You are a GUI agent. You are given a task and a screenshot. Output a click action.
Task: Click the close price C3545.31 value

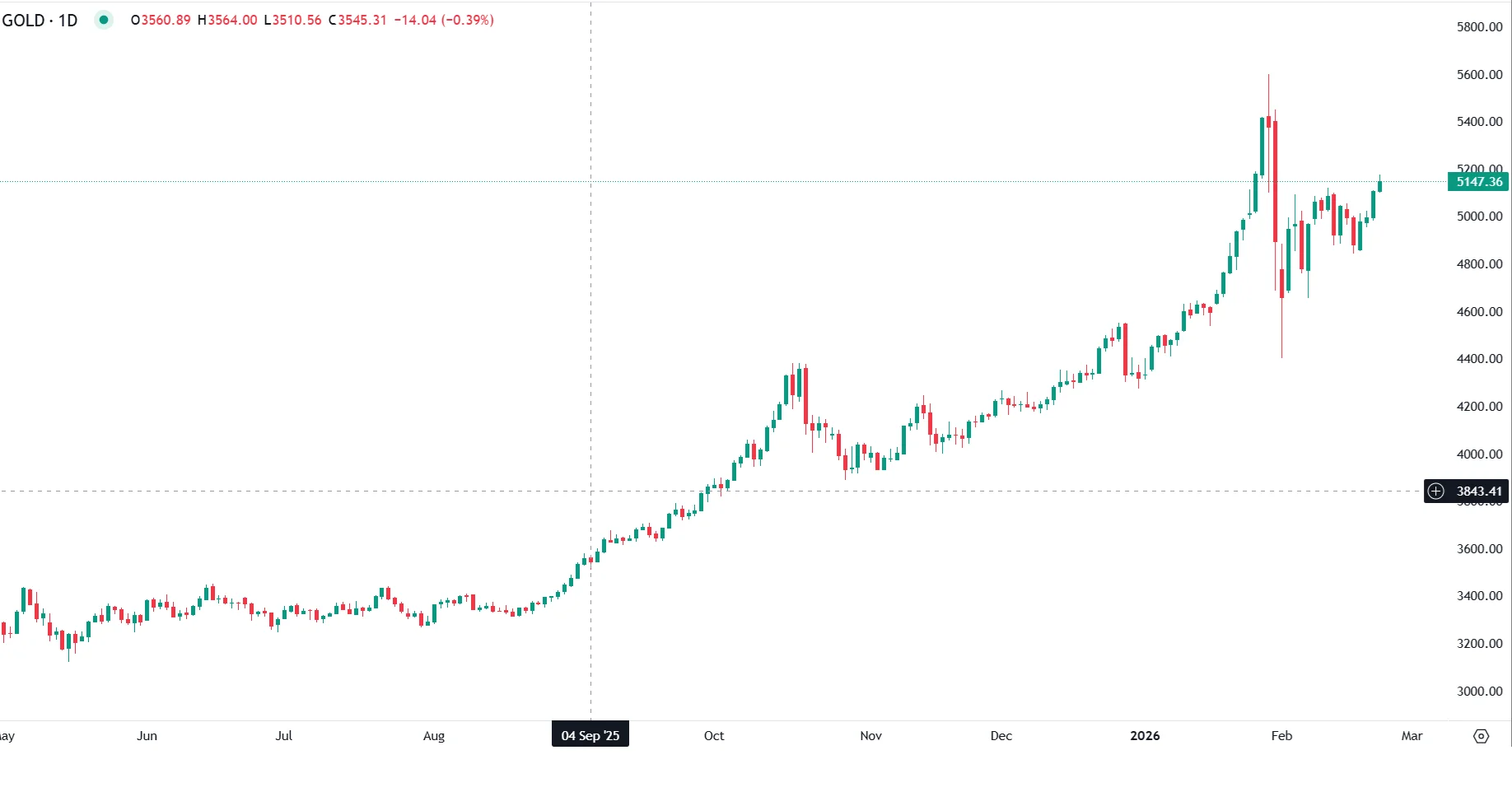[x=358, y=19]
